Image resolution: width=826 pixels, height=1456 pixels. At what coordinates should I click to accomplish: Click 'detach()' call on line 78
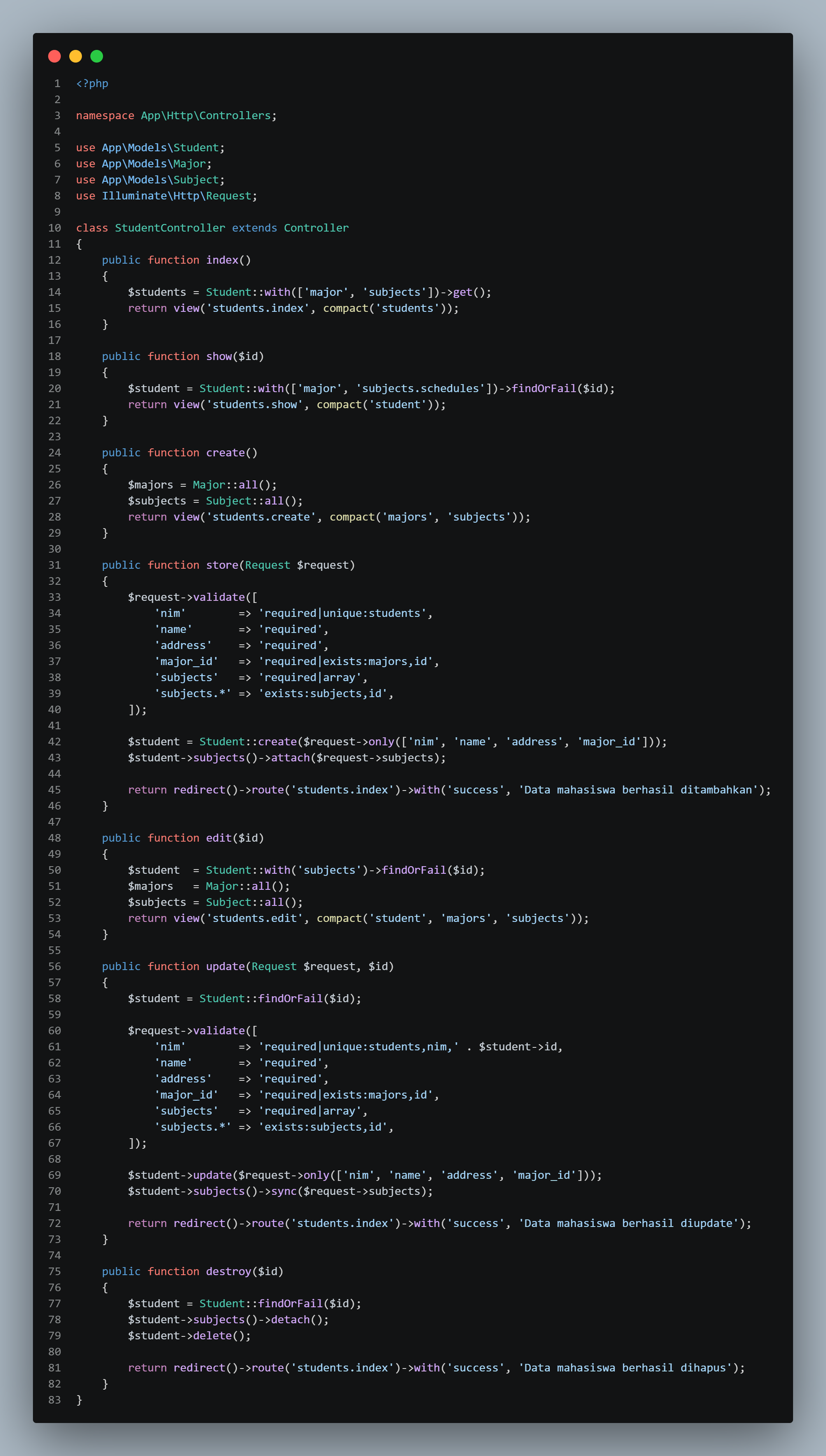(x=297, y=1320)
